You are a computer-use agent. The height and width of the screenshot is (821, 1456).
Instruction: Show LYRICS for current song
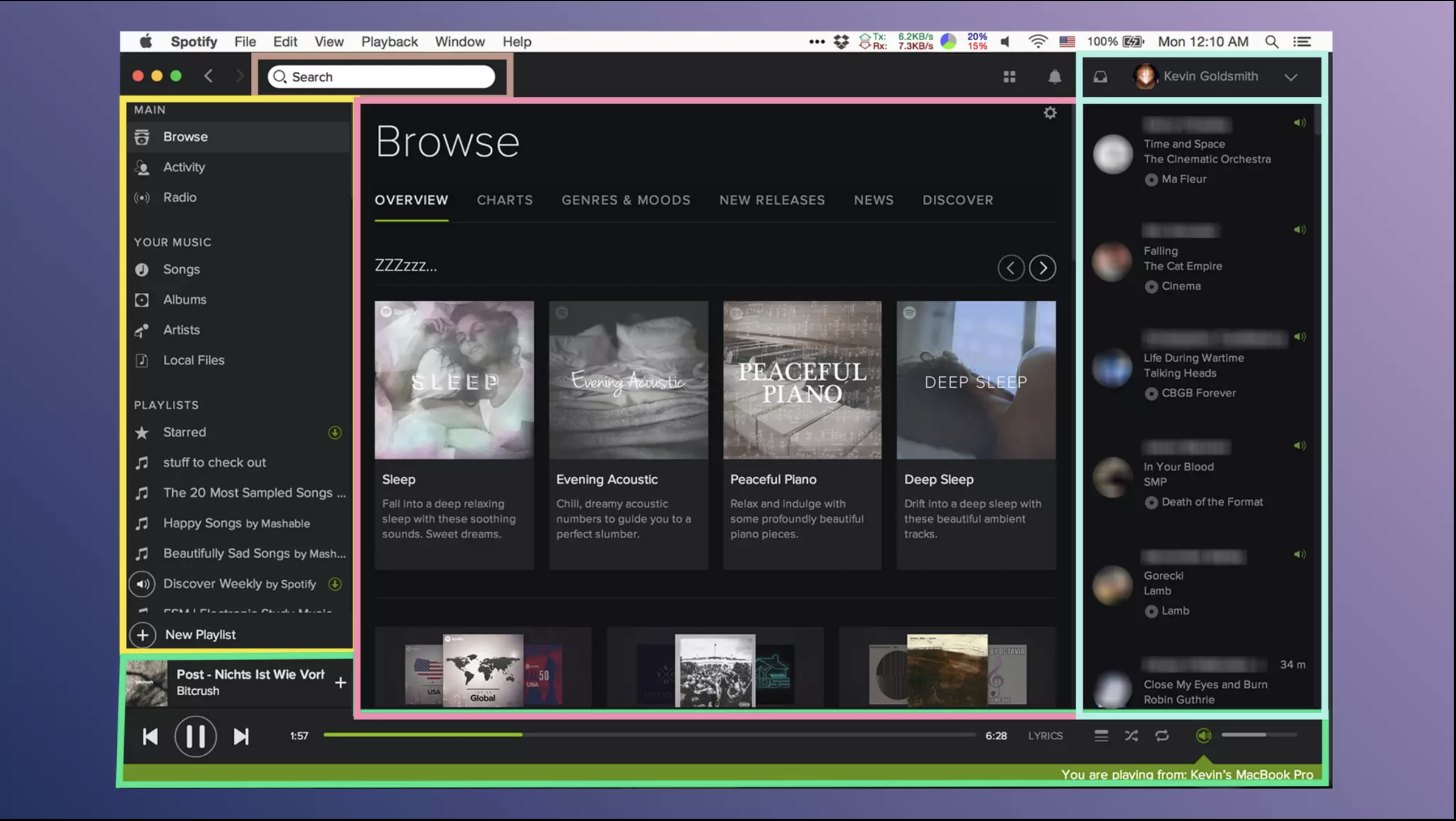(1045, 736)
